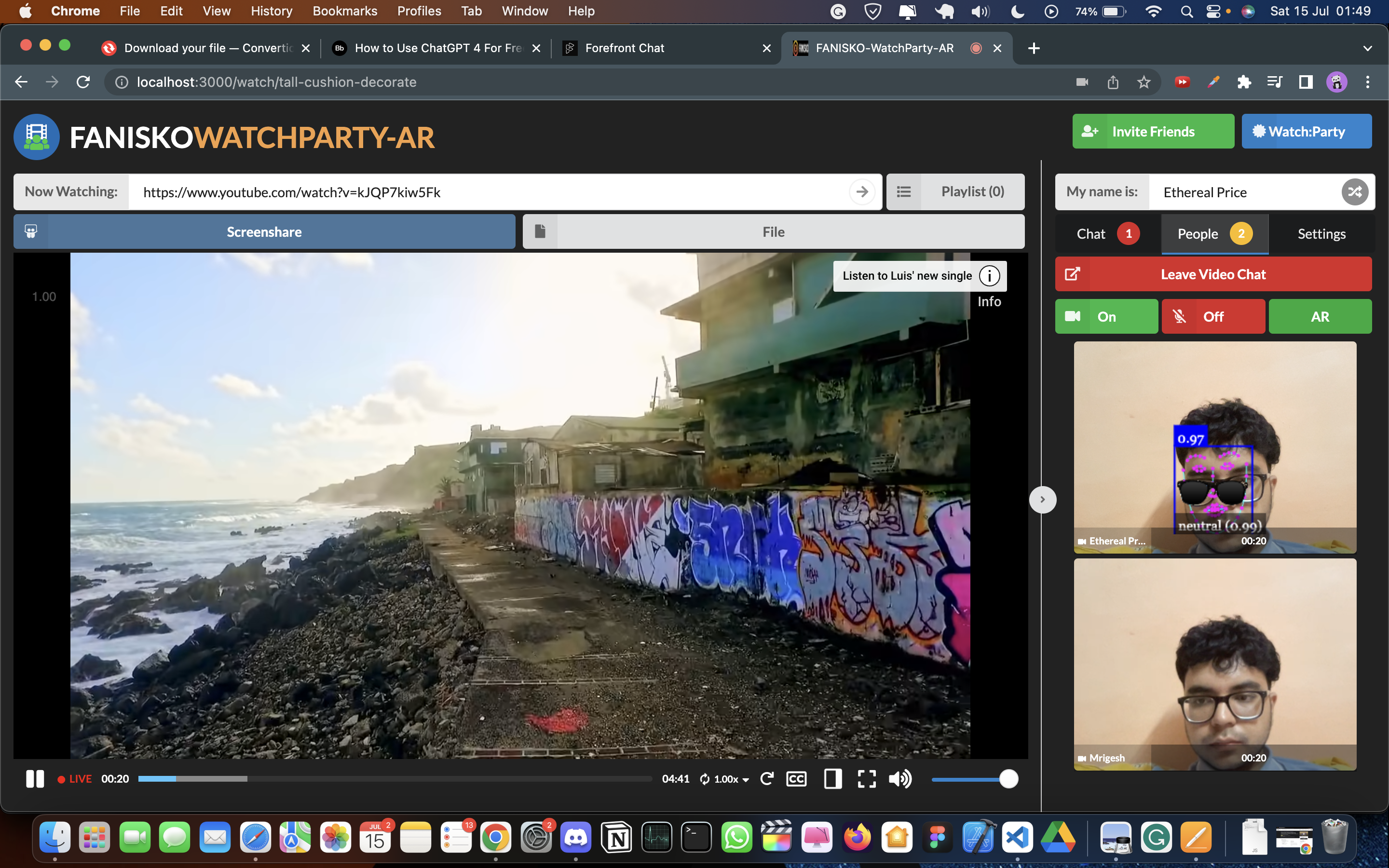Toggle the microphone Off button
Viewport: 1389px width, 868px height.
(1213, 316)
